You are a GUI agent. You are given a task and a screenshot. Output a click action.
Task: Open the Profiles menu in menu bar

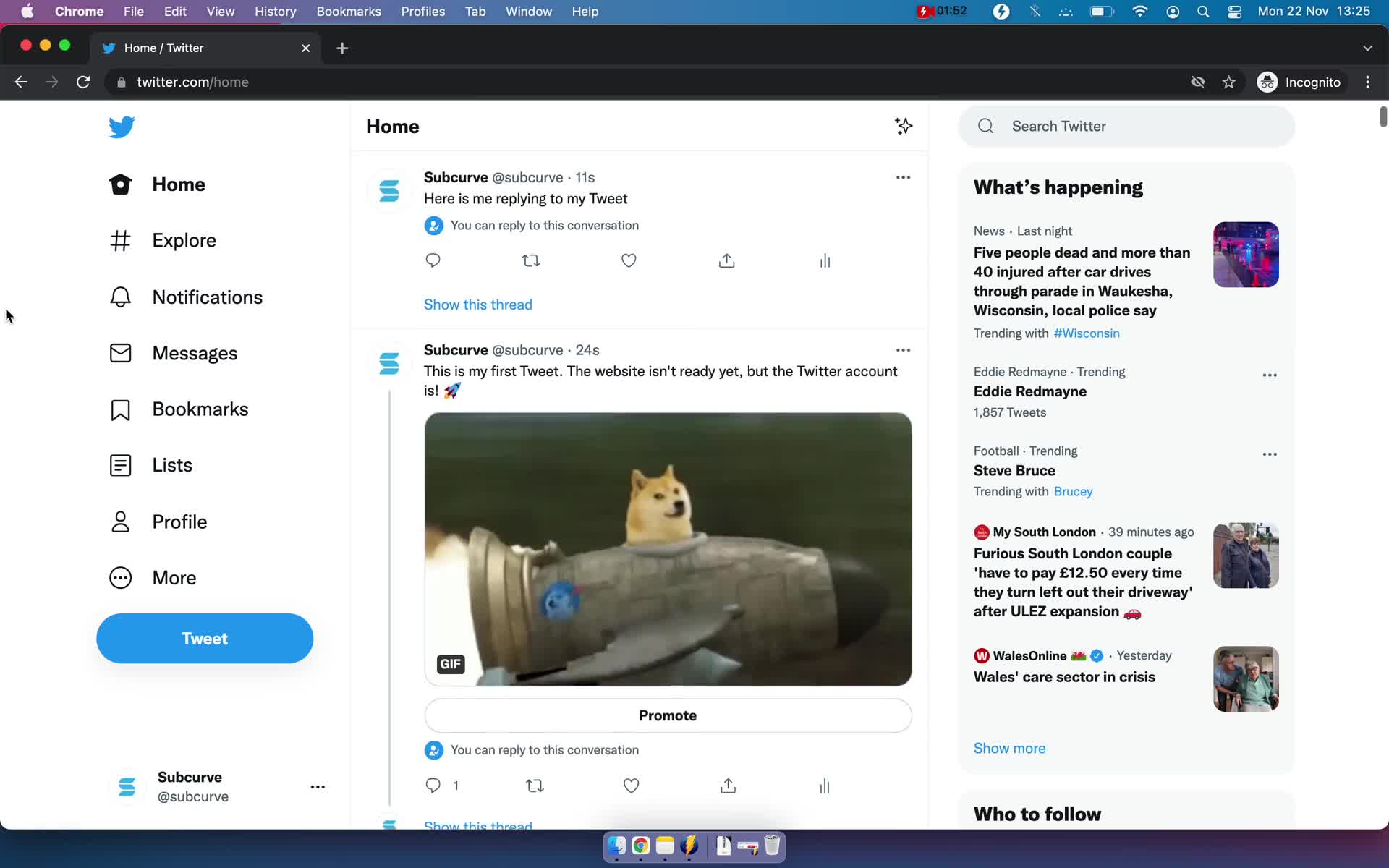tap(422, 12)
